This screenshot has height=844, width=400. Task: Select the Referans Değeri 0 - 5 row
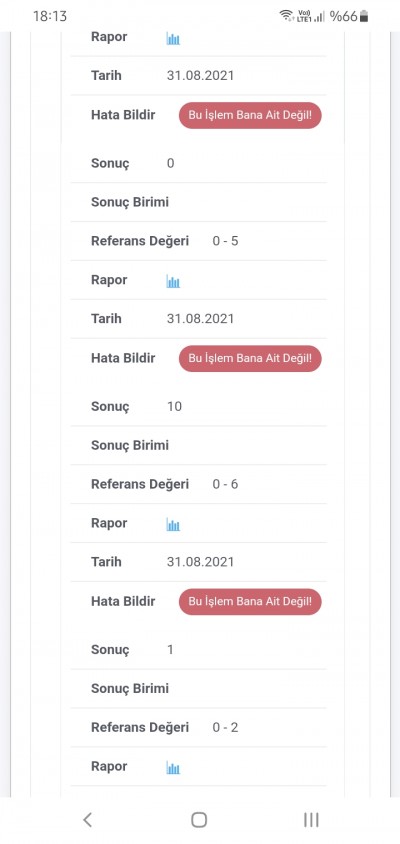[x=199, y=241]
